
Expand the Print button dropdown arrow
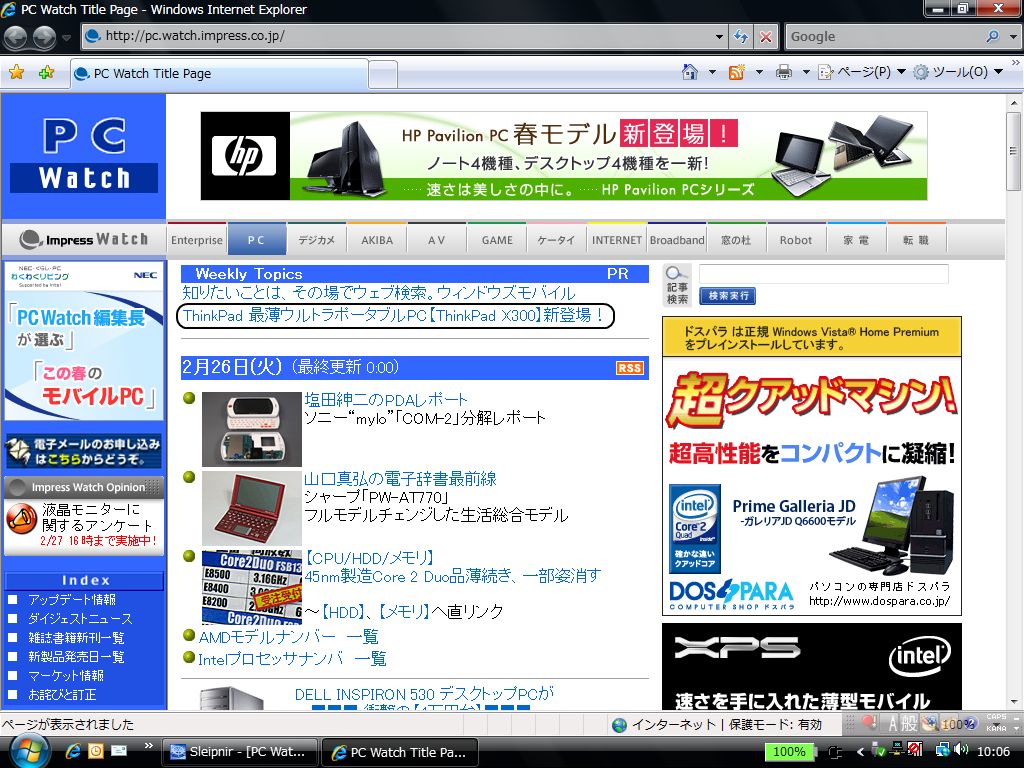(806, 72)
